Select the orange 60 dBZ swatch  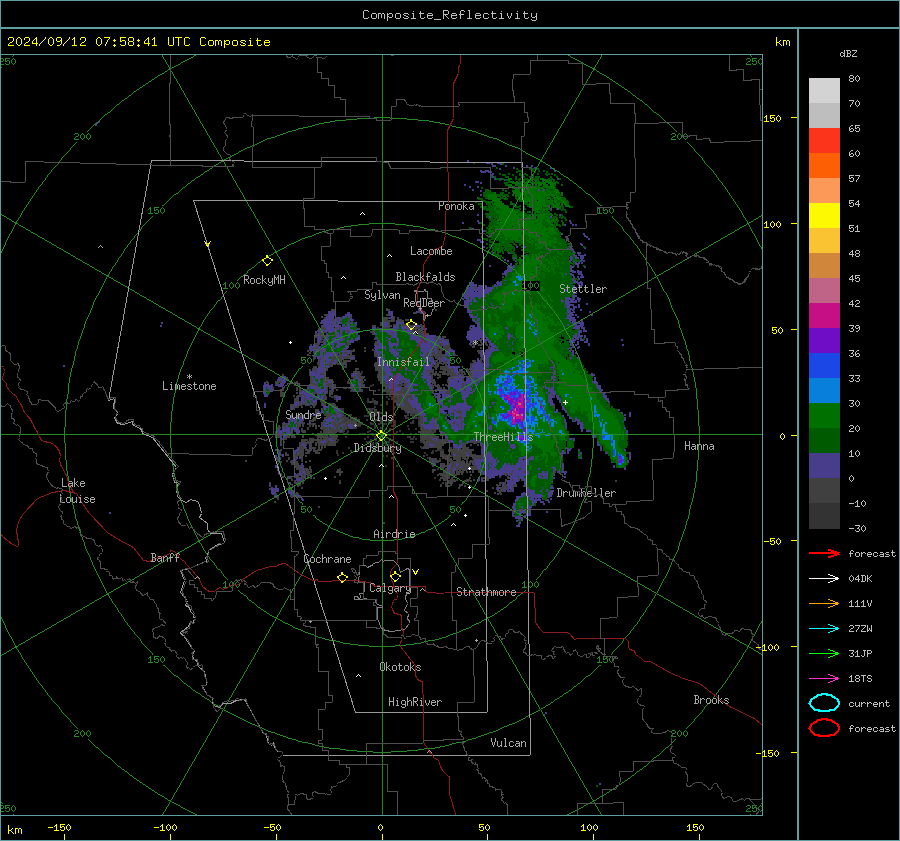(824, 165)
